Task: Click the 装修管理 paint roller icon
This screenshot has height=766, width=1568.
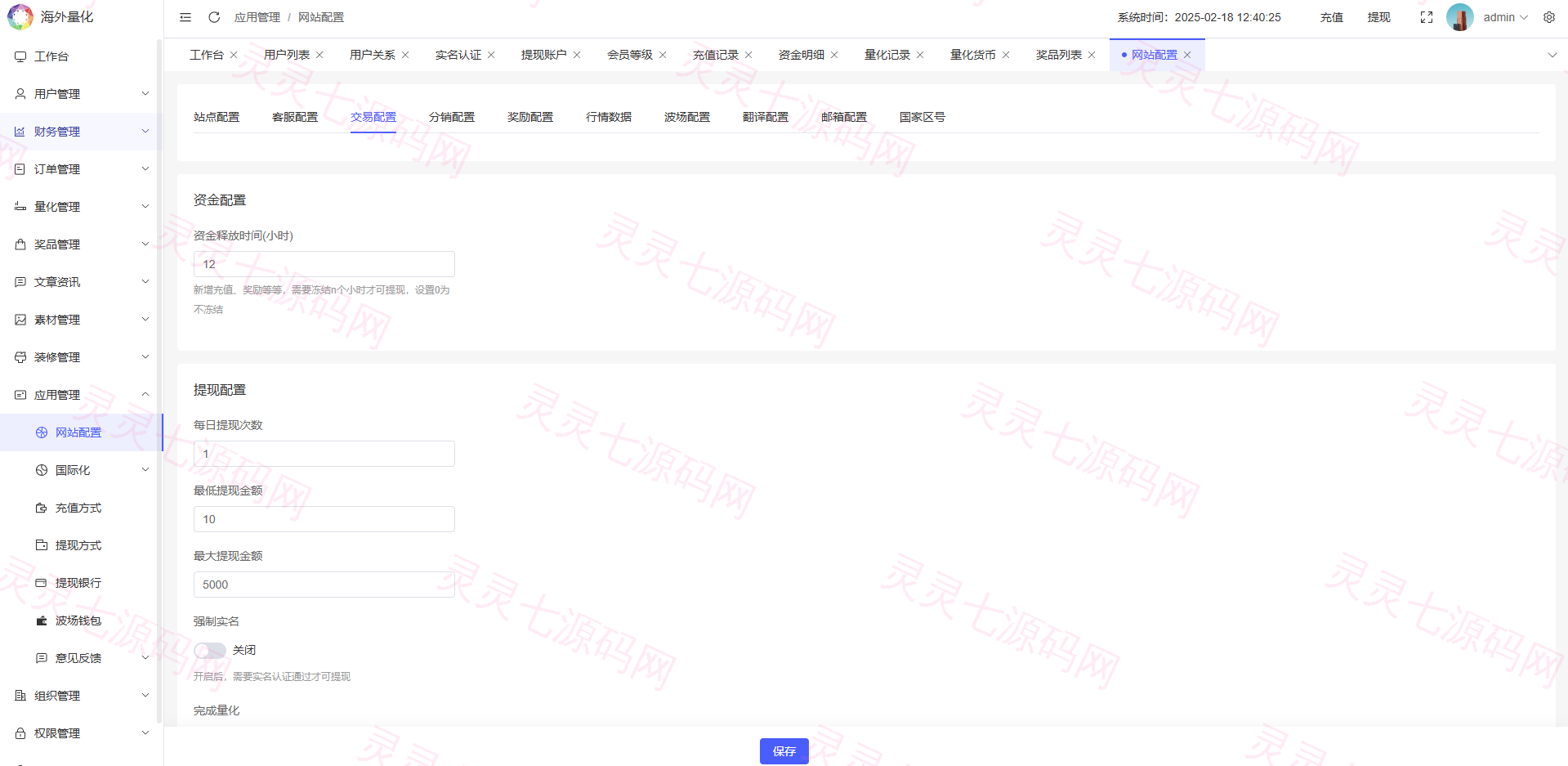Action: coord(20,357)
